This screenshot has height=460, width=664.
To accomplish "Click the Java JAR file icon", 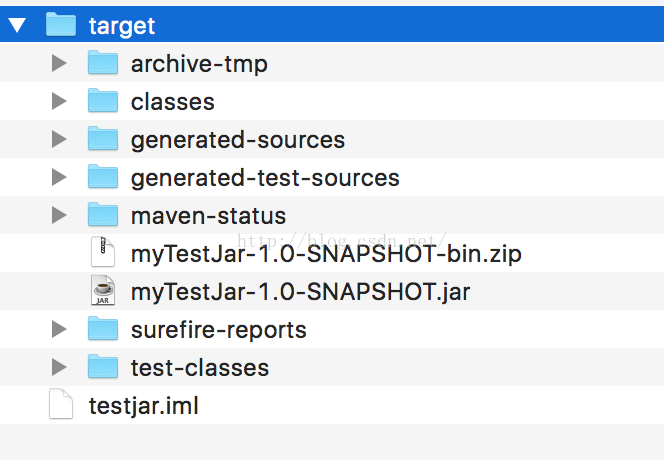I will (x=103, y=291).
